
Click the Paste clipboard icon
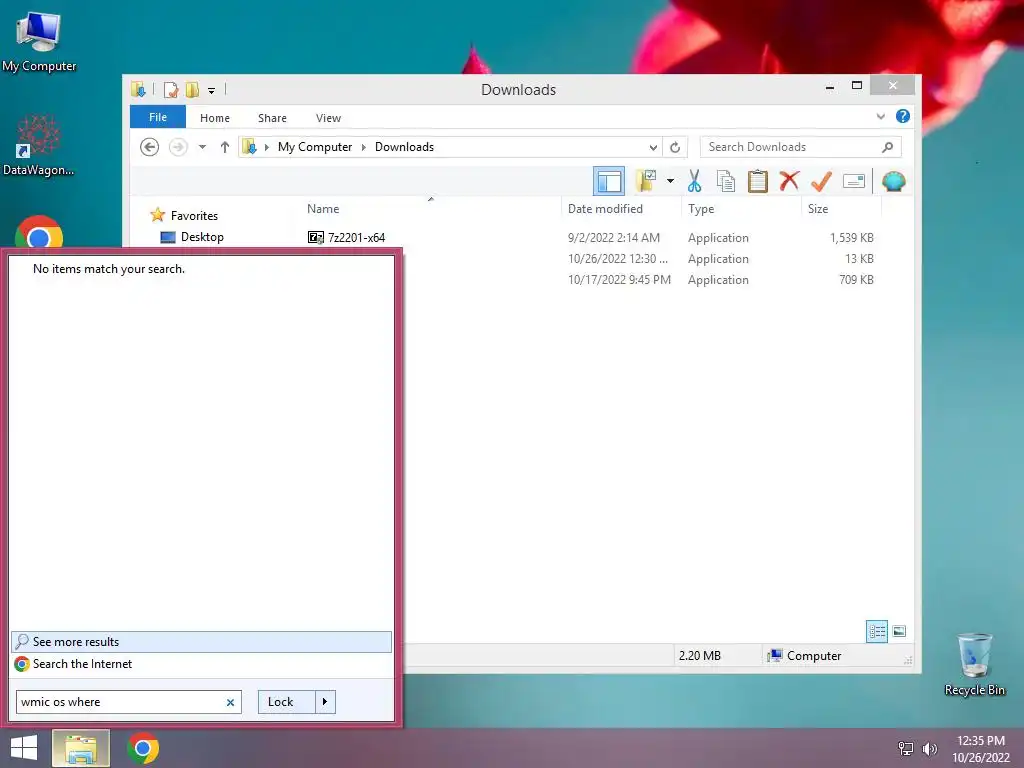coord(758,181)
